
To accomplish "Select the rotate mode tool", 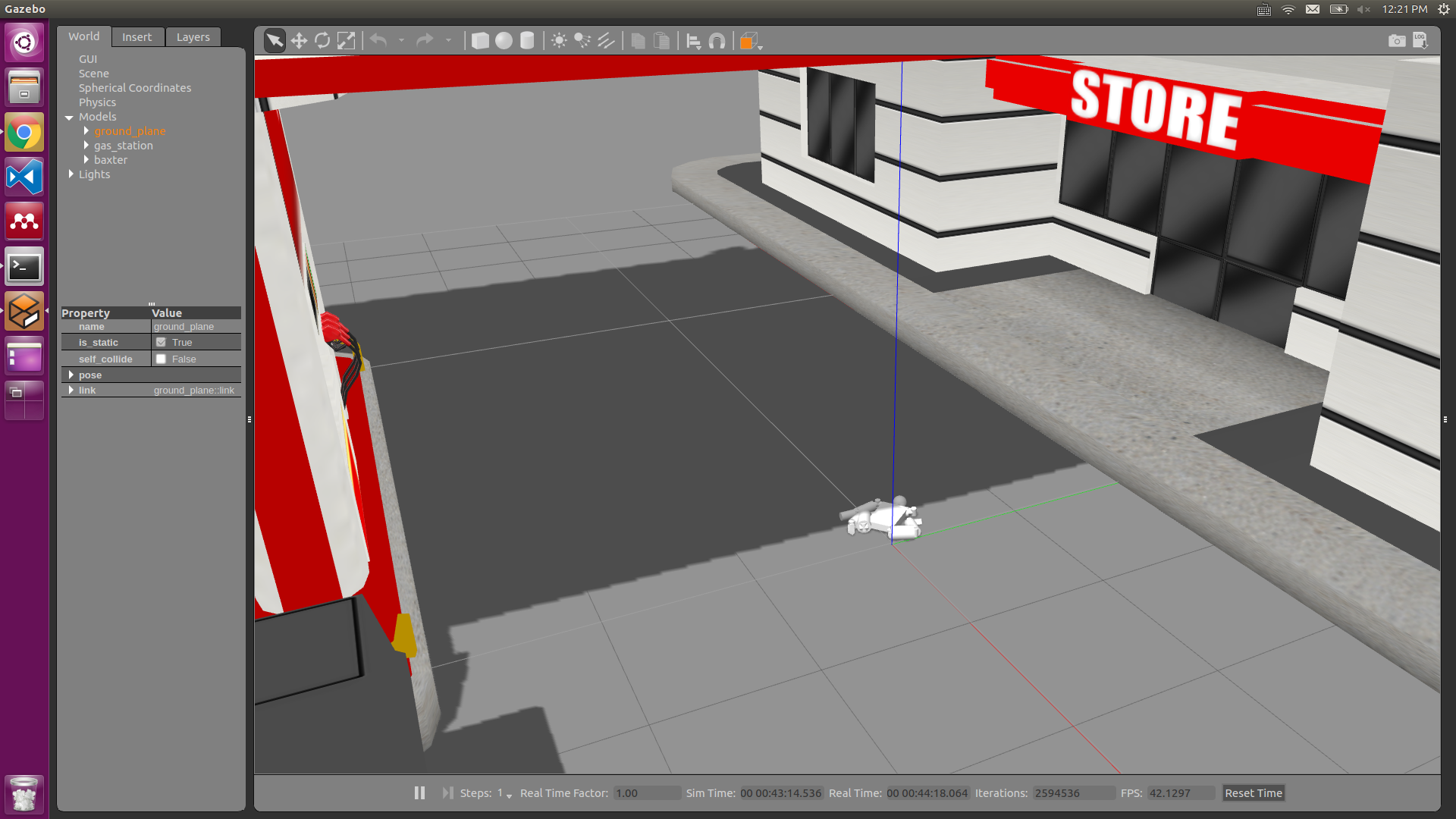I will point(322,41).
